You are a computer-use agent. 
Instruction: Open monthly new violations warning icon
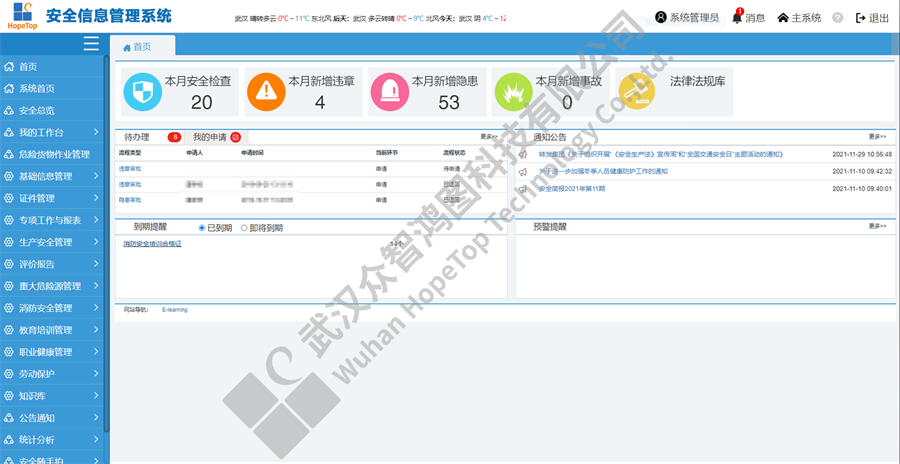point(266,92)
